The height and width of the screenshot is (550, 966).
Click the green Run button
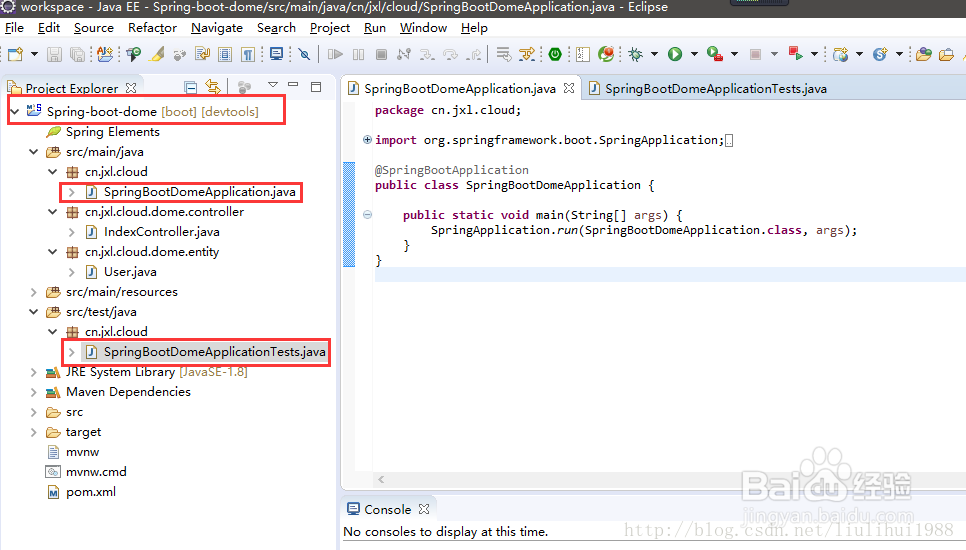point(675,54)
